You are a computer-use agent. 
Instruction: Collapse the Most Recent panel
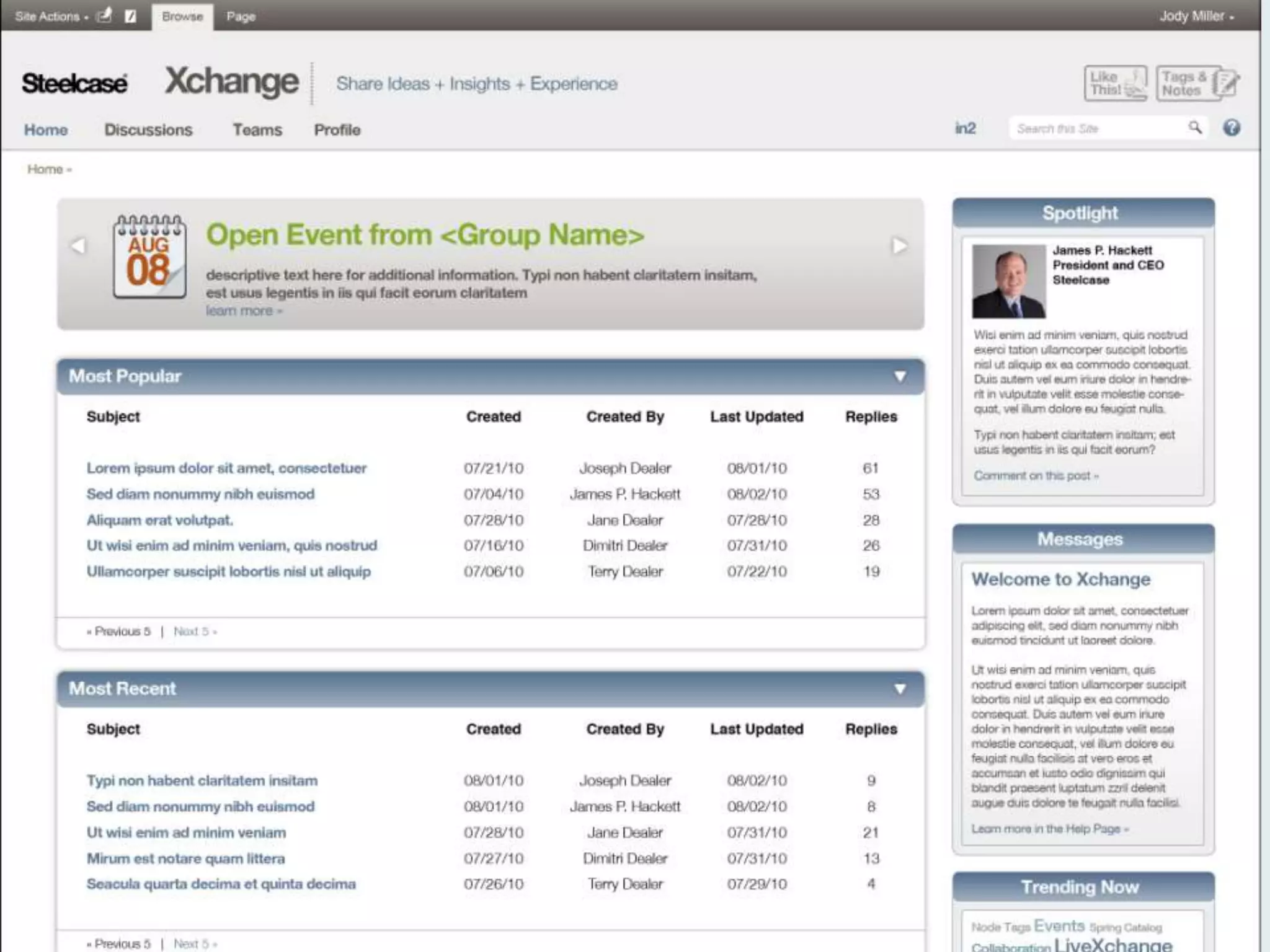900,689
